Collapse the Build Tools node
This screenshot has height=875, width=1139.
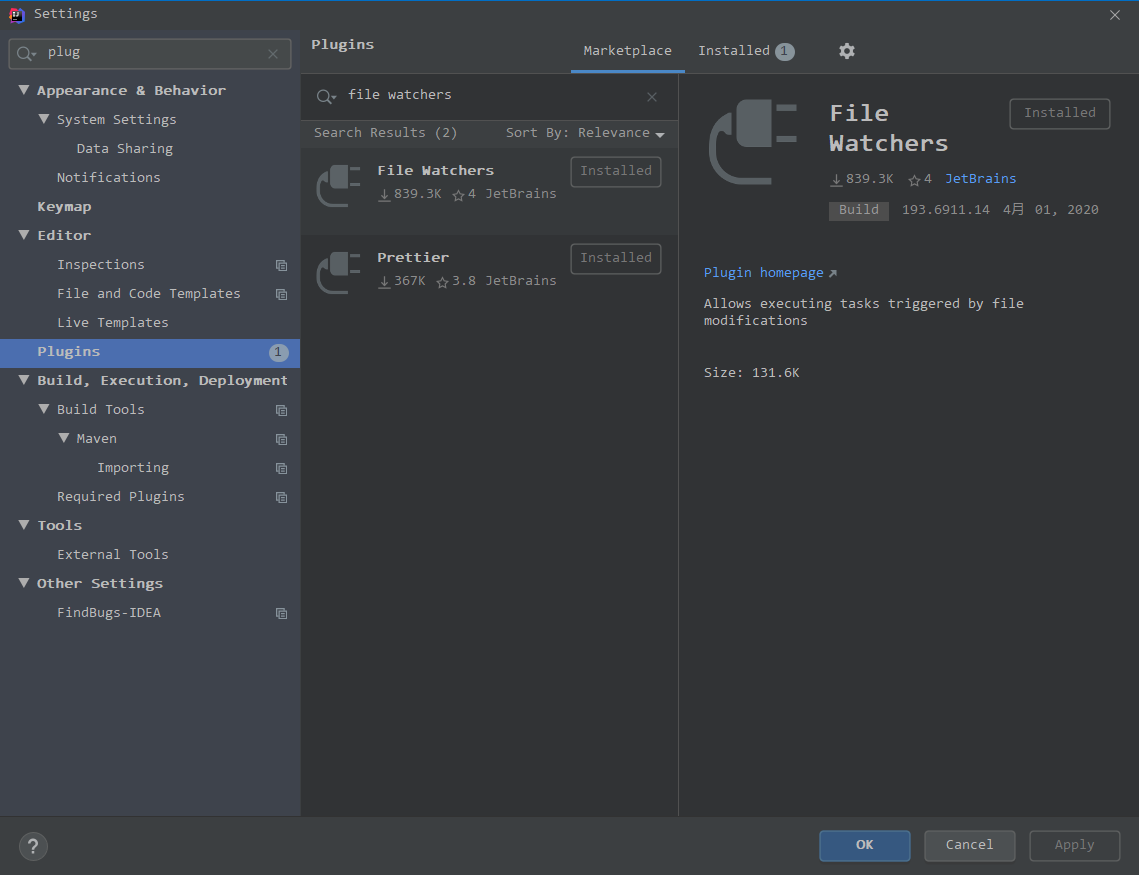[x=44, y=409]
